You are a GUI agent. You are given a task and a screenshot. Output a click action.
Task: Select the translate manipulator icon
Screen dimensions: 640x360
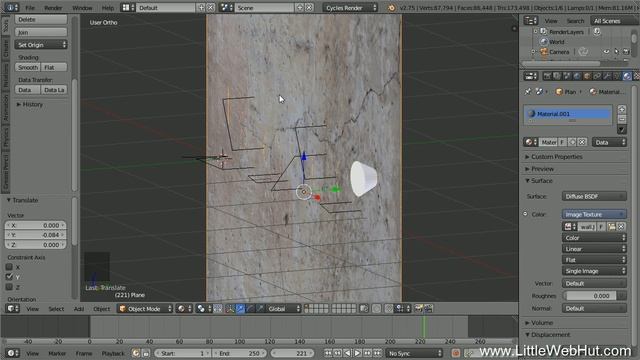click(240, 309)
